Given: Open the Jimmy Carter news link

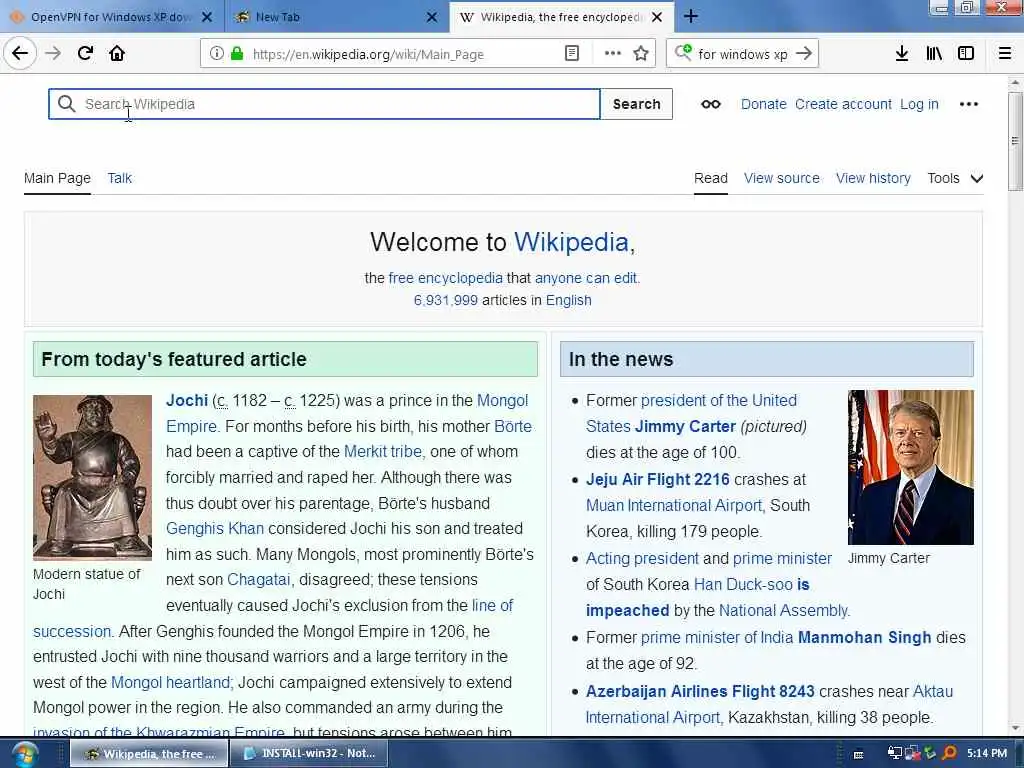Looking at the screenshot, I should point(685,426).
